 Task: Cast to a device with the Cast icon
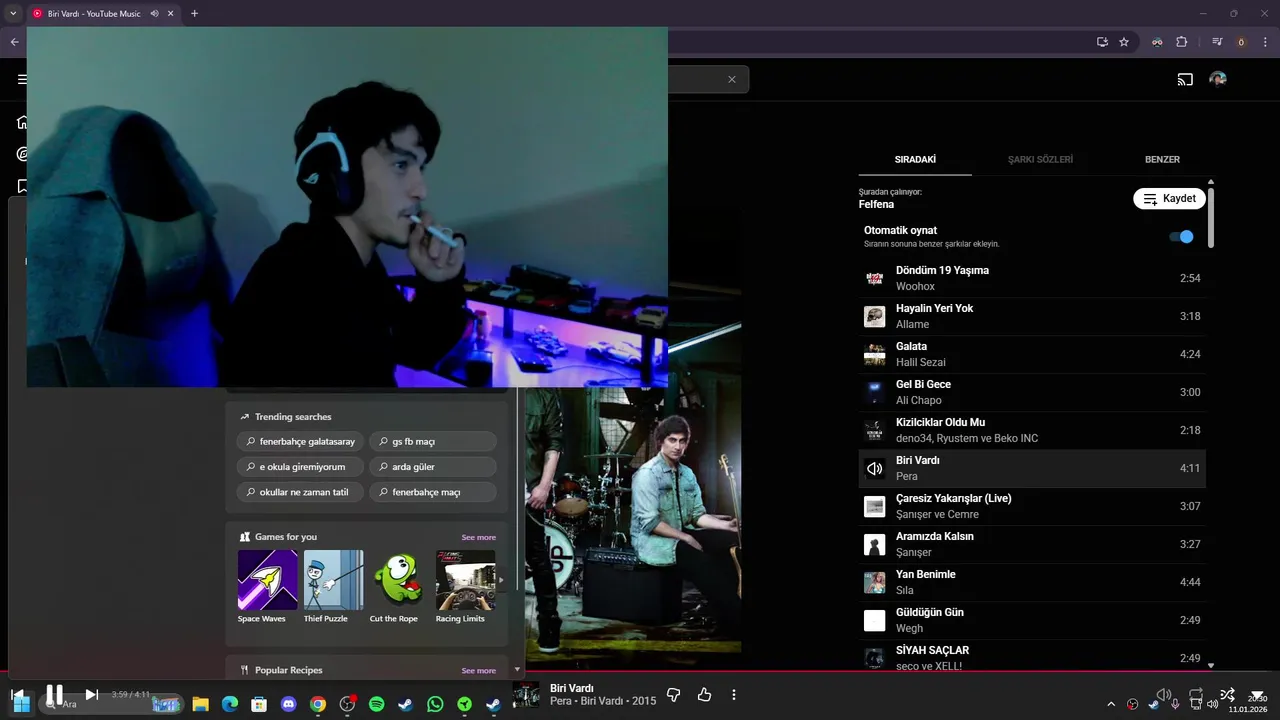click(1185, 79)
